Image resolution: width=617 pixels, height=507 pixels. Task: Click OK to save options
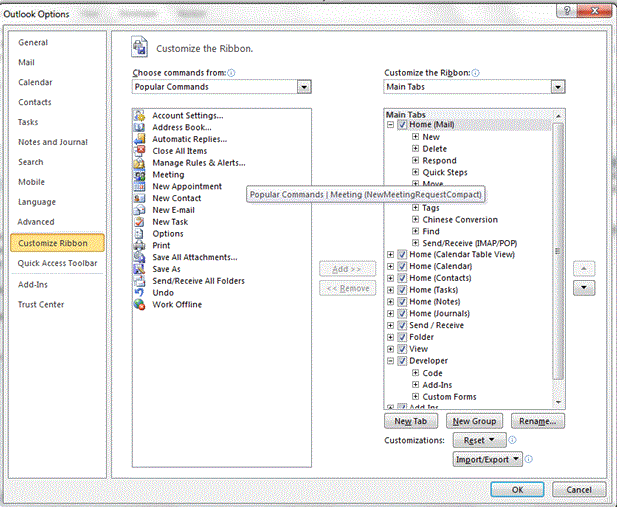(517, 490)
